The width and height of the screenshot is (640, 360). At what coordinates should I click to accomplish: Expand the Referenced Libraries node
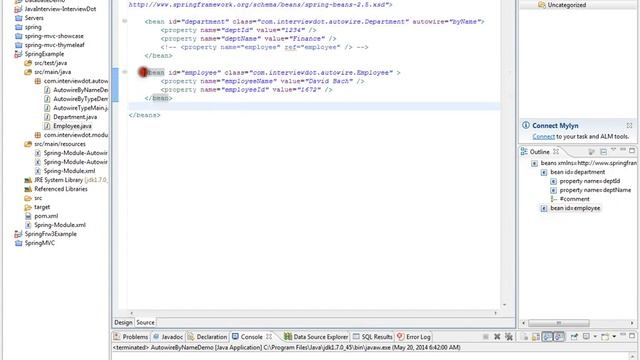[x=61, y=189]
